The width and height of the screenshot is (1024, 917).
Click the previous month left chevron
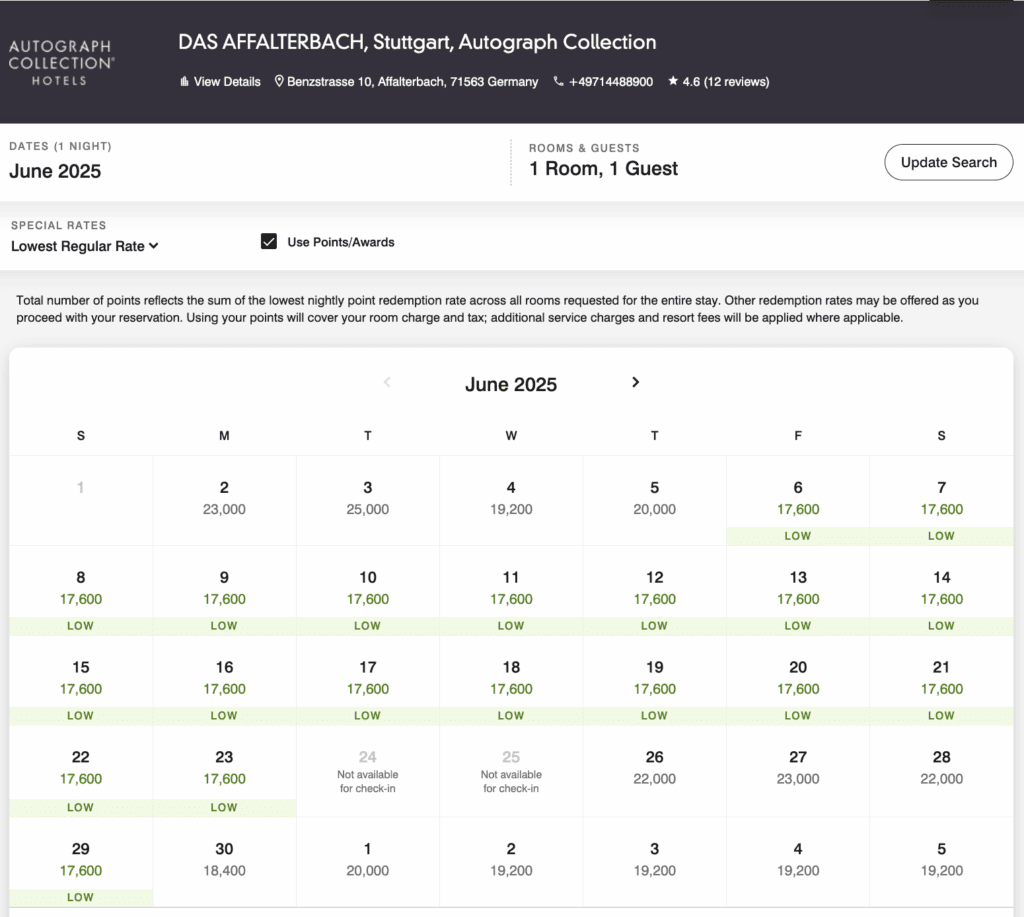(x=388, y=382)
